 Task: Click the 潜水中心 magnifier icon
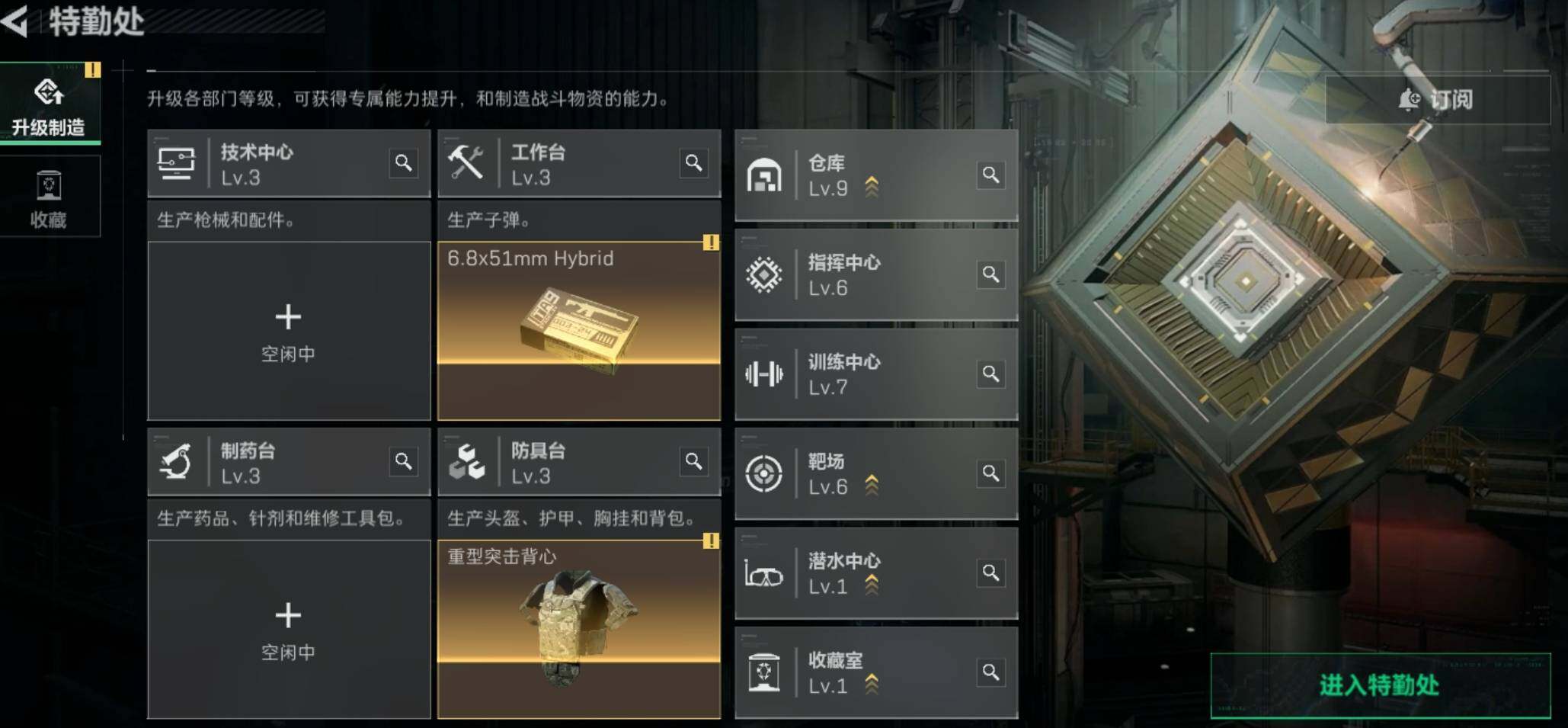[x=990, y=572]
